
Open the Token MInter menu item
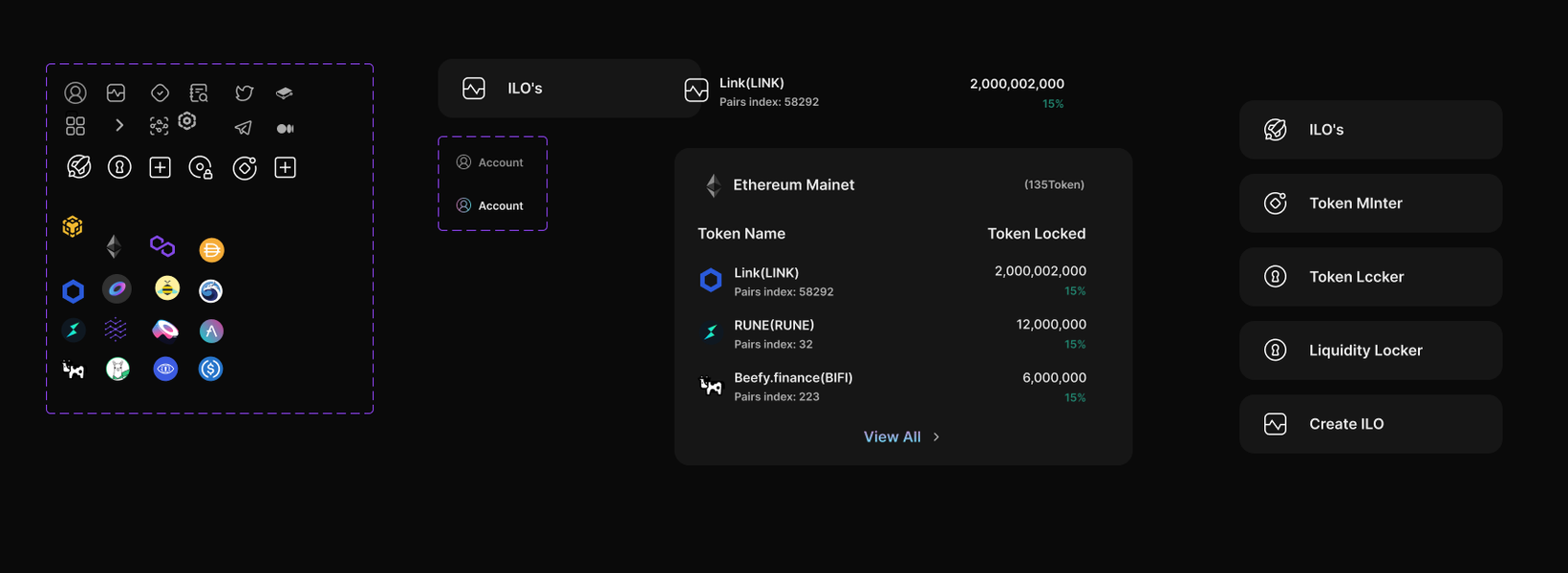click(x=1370, y=203)
